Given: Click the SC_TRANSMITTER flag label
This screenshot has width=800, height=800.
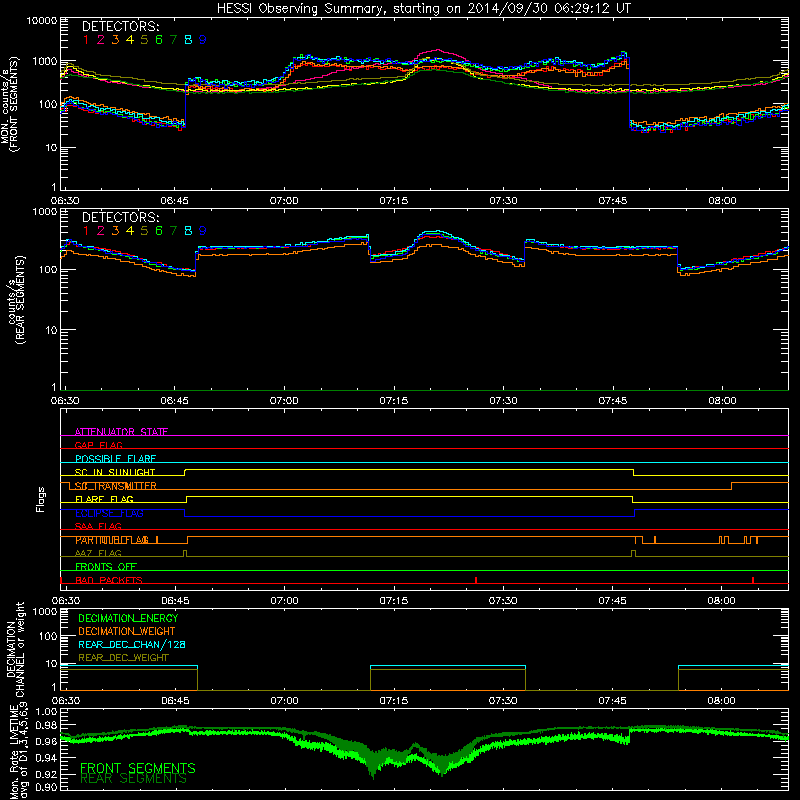Looking at the screenshot, I should 115,486.
